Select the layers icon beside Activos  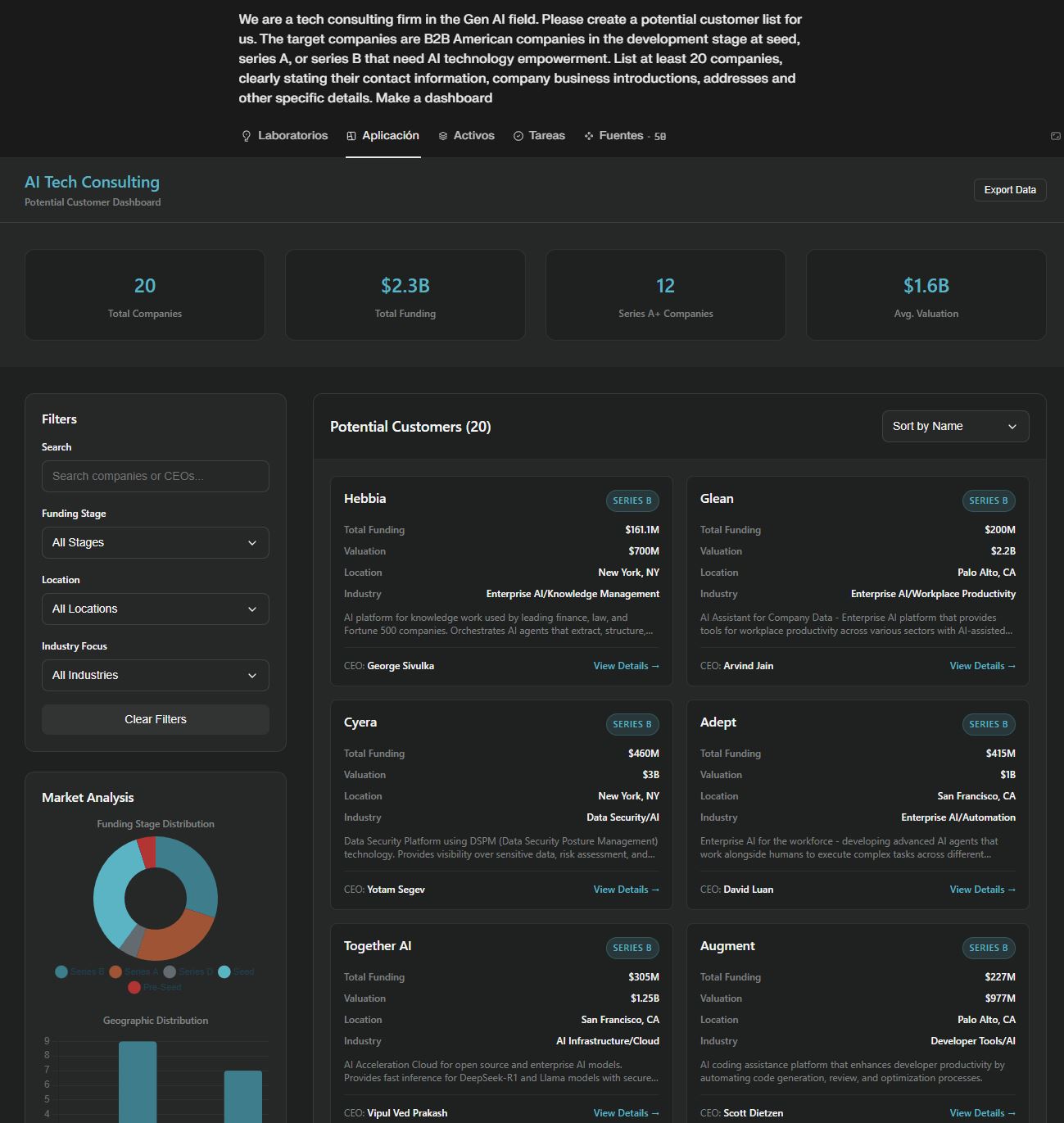(x=442, y=135)
